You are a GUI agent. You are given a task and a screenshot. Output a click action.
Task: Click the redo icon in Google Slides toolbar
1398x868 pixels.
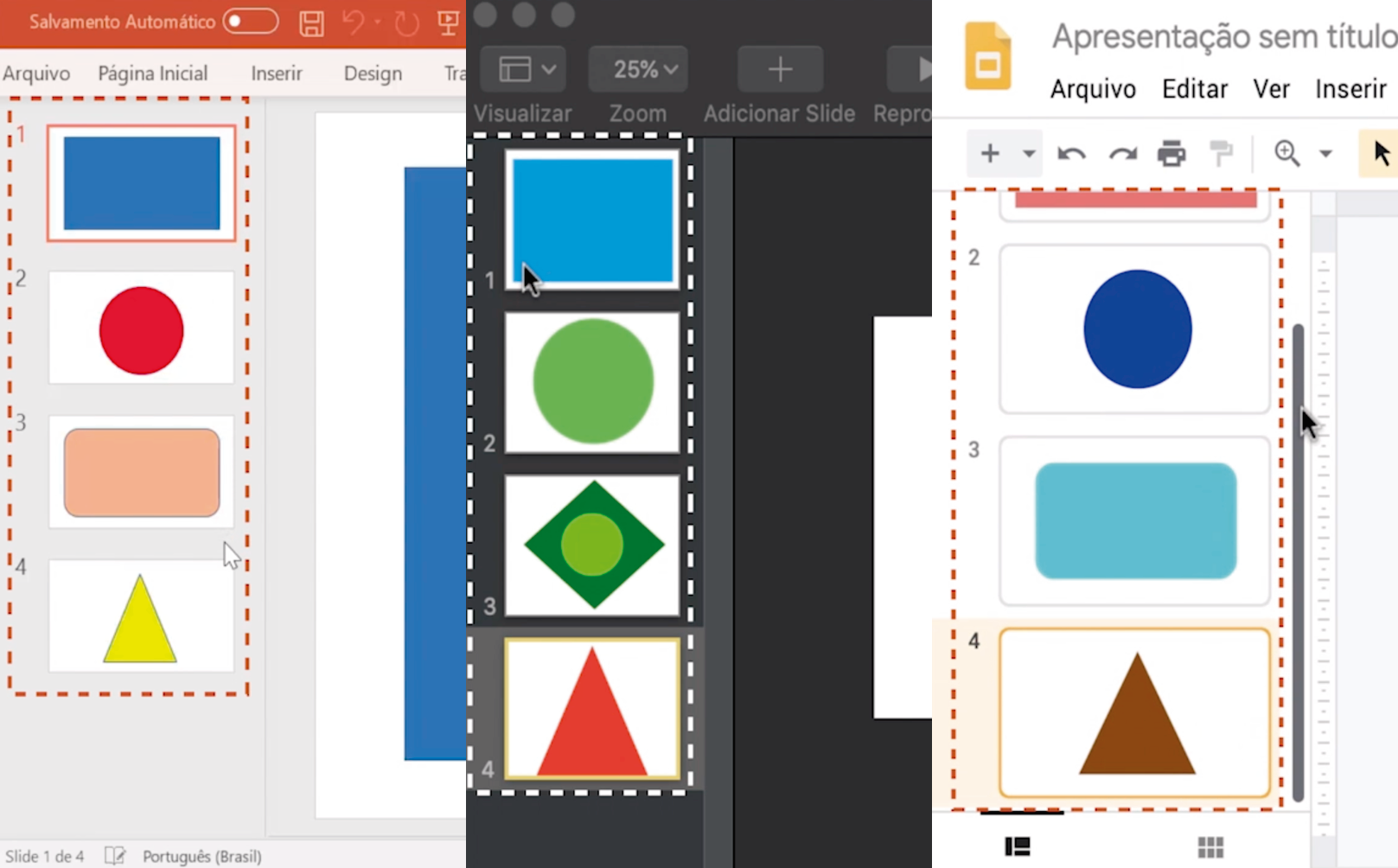click(x=1123, y=154)
